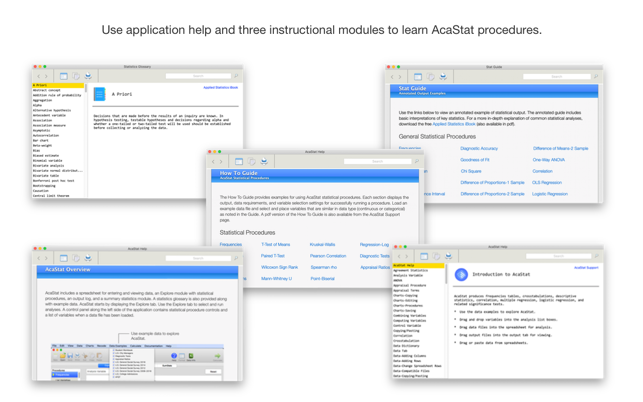Click copy icon in Stat Guide toolbar
This screenshot has width=643, height=402.
point(430,77)
